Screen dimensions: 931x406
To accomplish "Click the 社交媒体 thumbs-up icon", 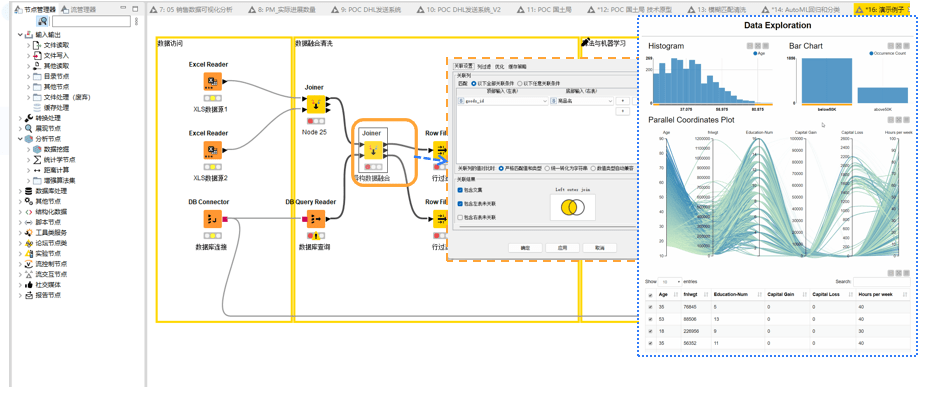I will tap(29, 284).
